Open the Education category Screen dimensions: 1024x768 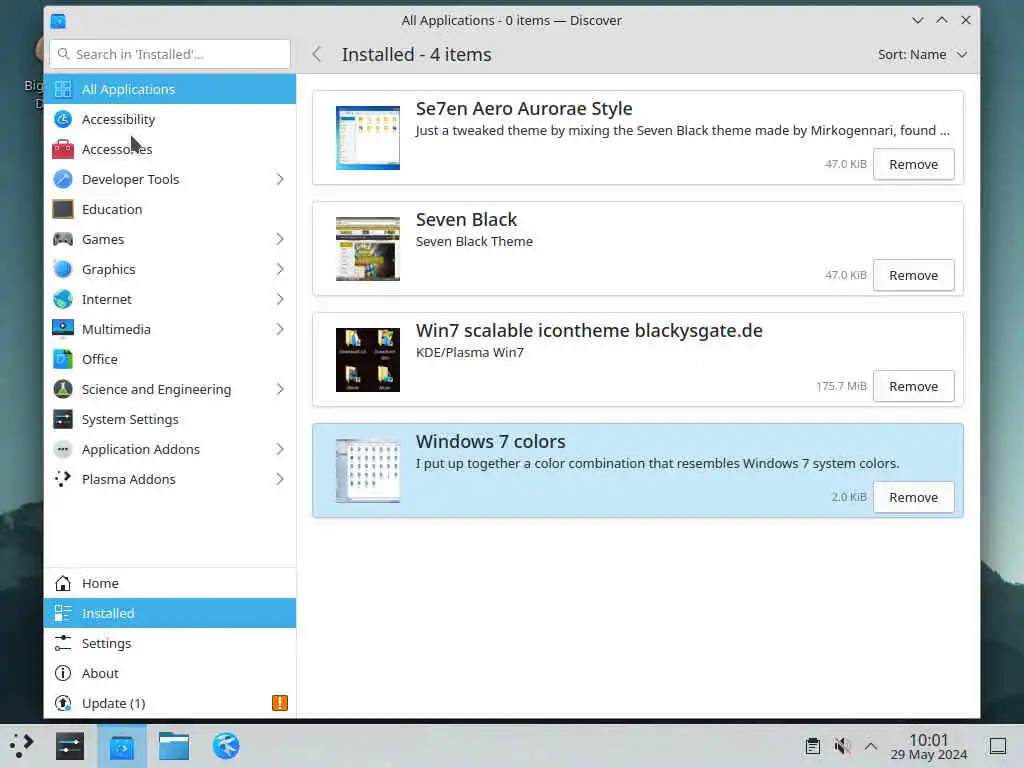click(x=170, y=209)
